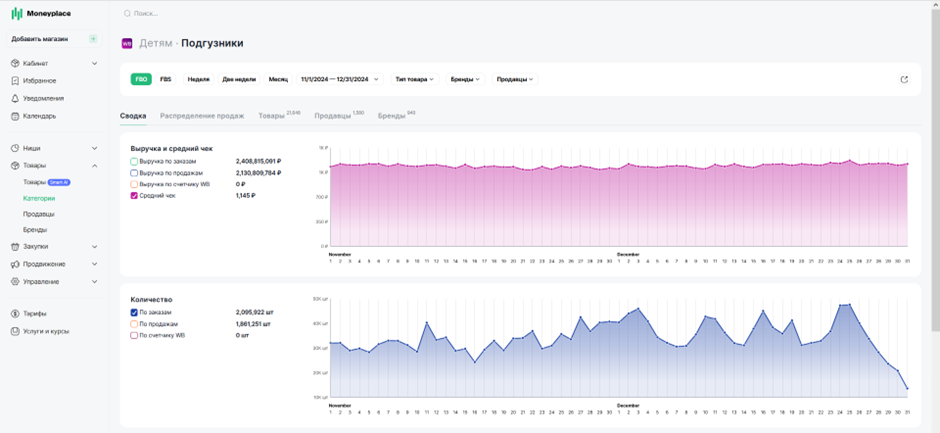940x433 pixels.
Task: Click the 2,408,815,091 ₽ revenue value
Action: [259, 161]
